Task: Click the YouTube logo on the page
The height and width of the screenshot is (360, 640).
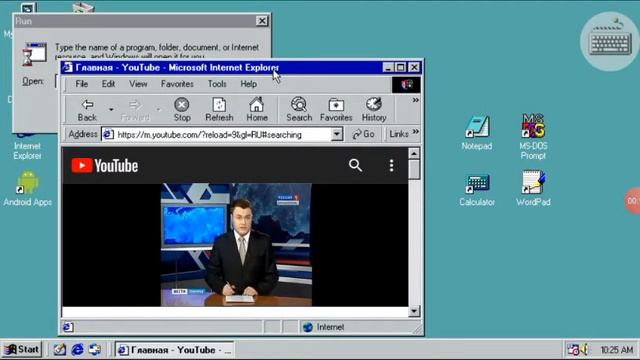Action: click(x=105, y=166)
